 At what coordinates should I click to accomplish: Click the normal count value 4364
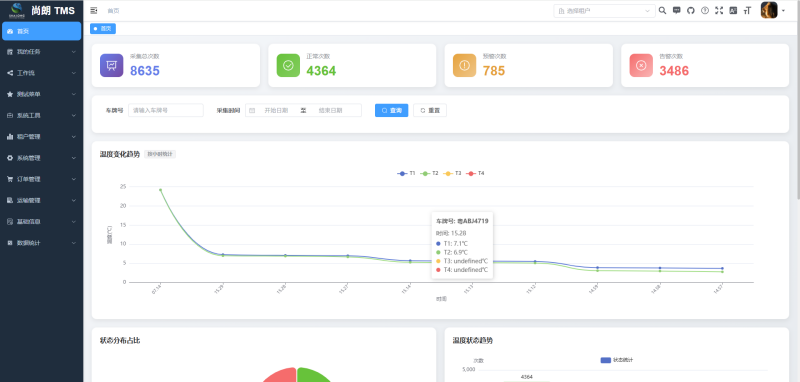(x=321, y=71)
